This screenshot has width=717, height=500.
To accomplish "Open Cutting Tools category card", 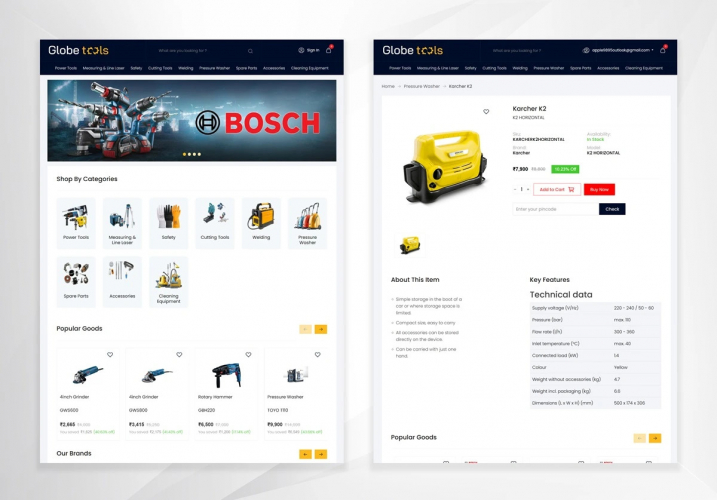I will point(215,223).
